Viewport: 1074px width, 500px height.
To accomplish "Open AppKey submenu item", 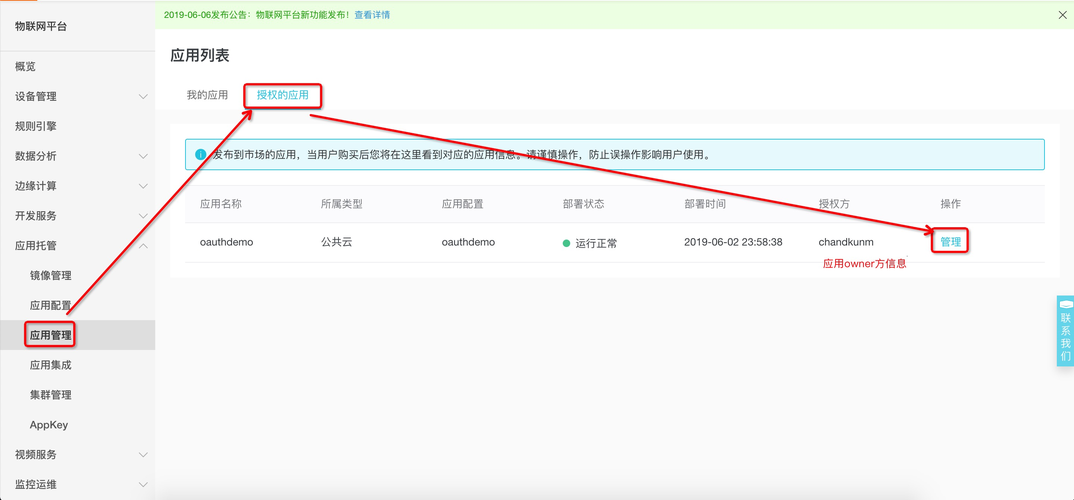I will [49, 425].
